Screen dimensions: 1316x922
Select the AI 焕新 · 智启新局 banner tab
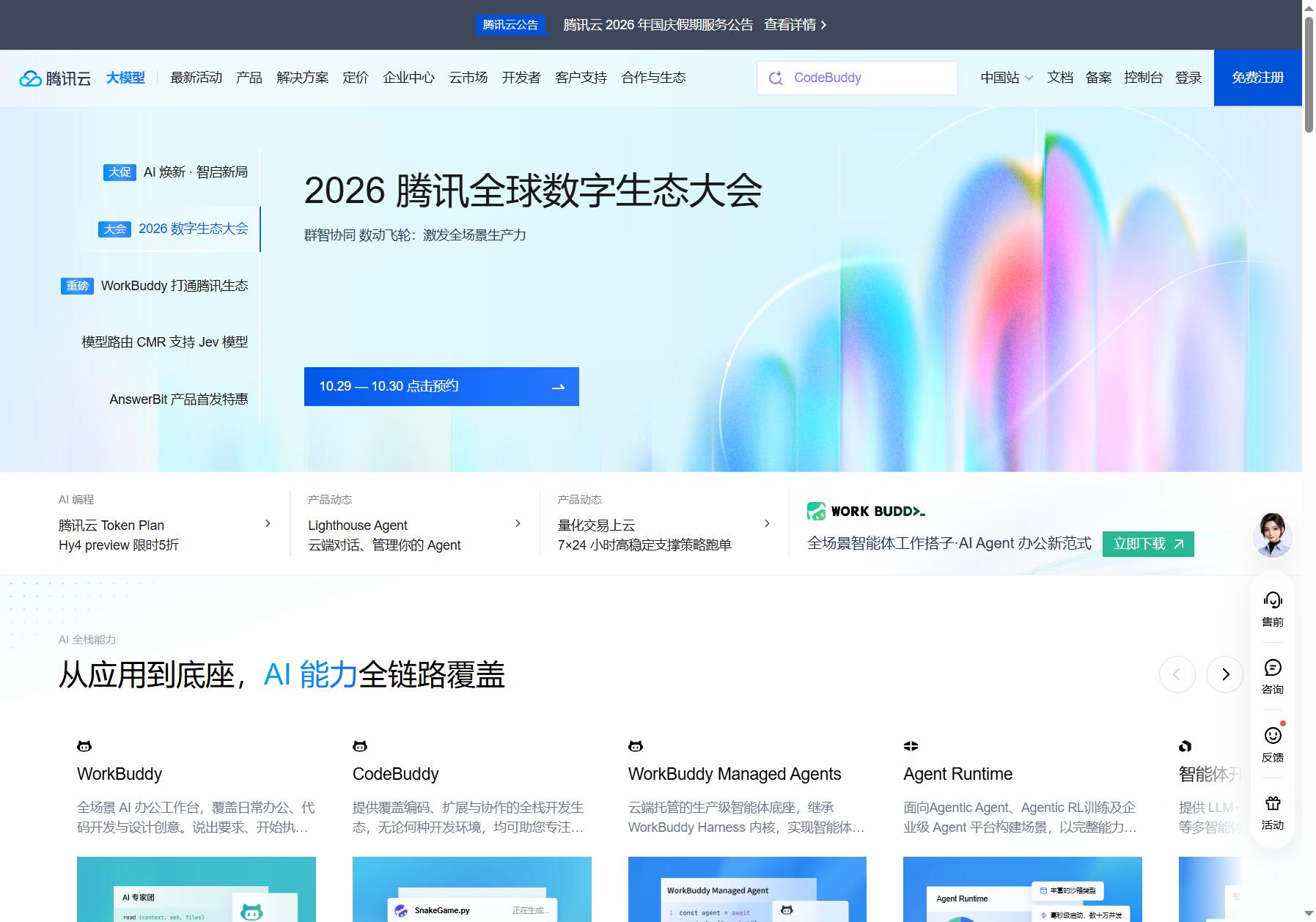tap(175, 172)
